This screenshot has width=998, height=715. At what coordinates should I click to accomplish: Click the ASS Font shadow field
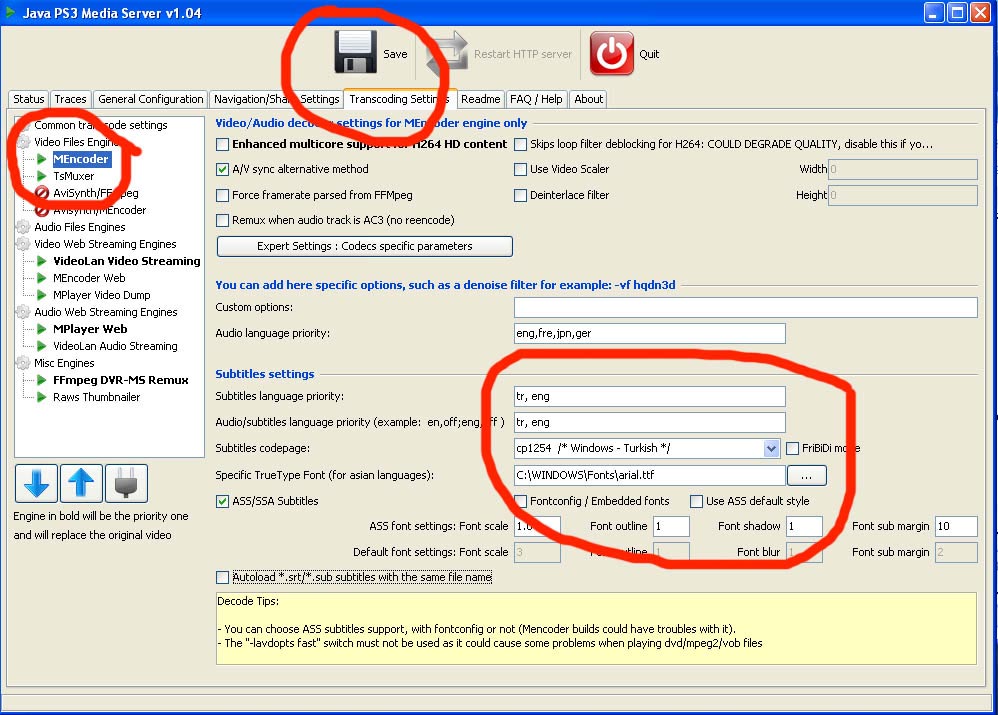[805, 527]
